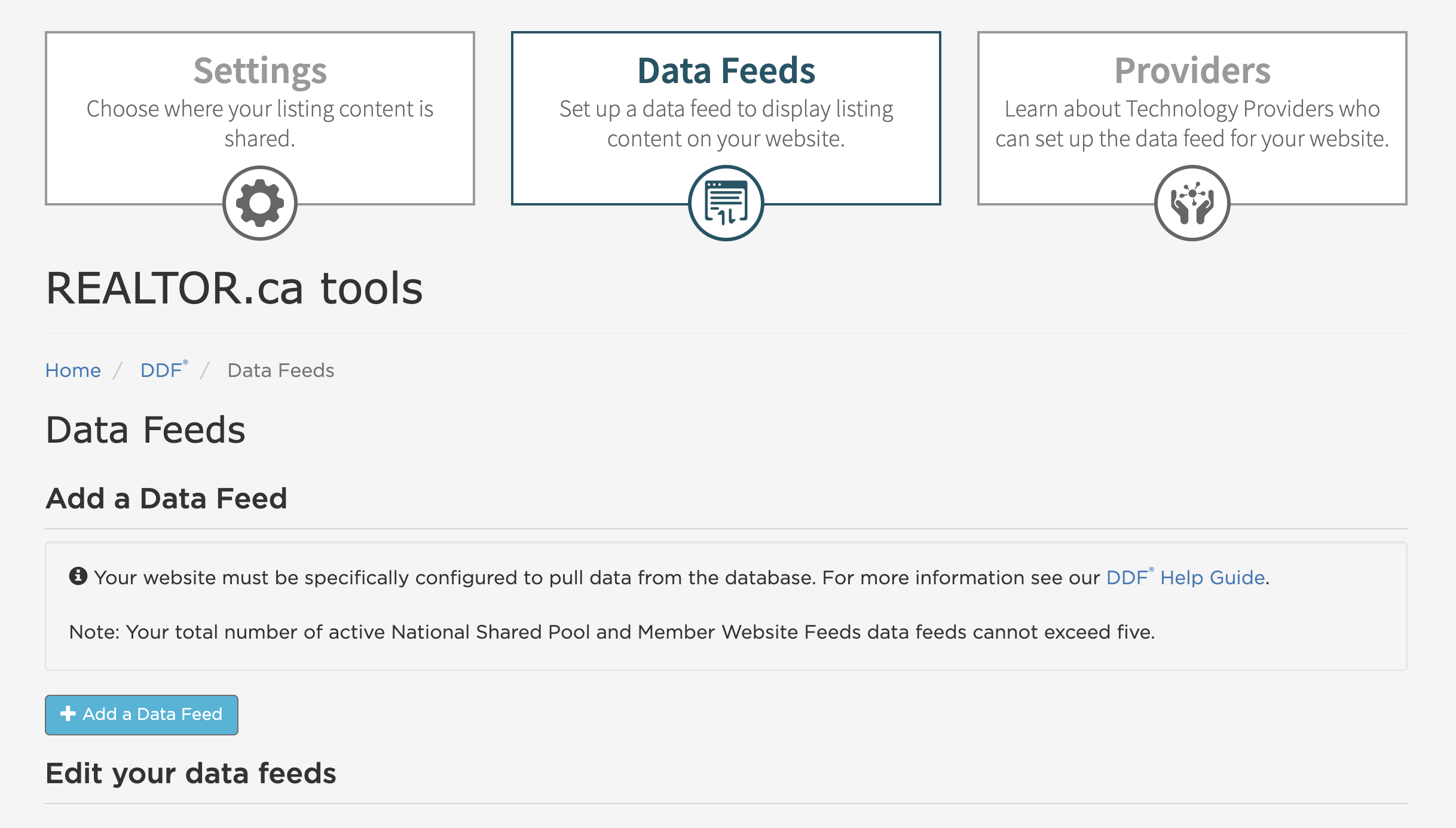Click the plus icon on Add a Data Feed
Image resolution: width=1456 pixels, height=828 pixels.
click(x=68, y=714)
